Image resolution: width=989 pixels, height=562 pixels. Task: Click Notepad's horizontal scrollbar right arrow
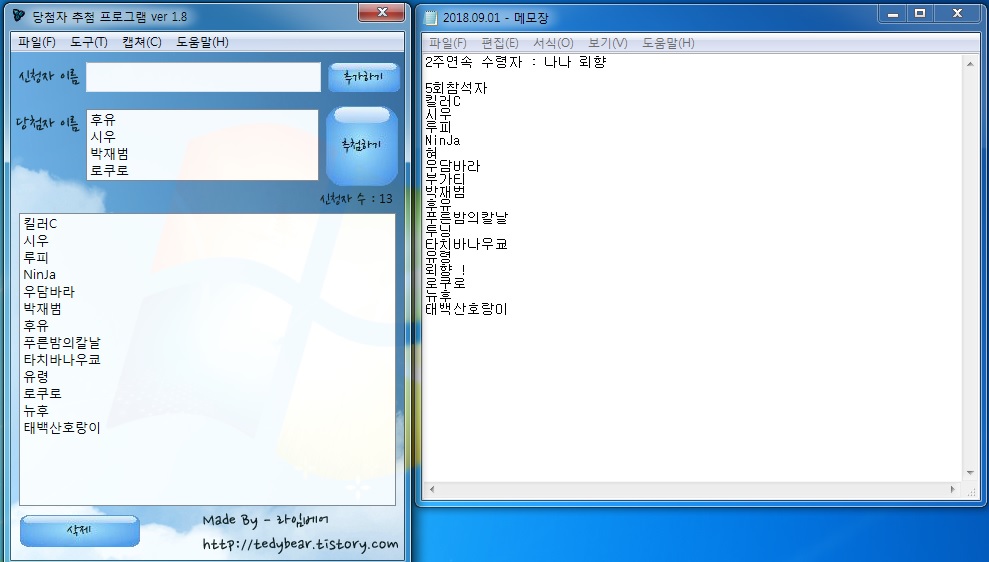click(x=954, y=489)
